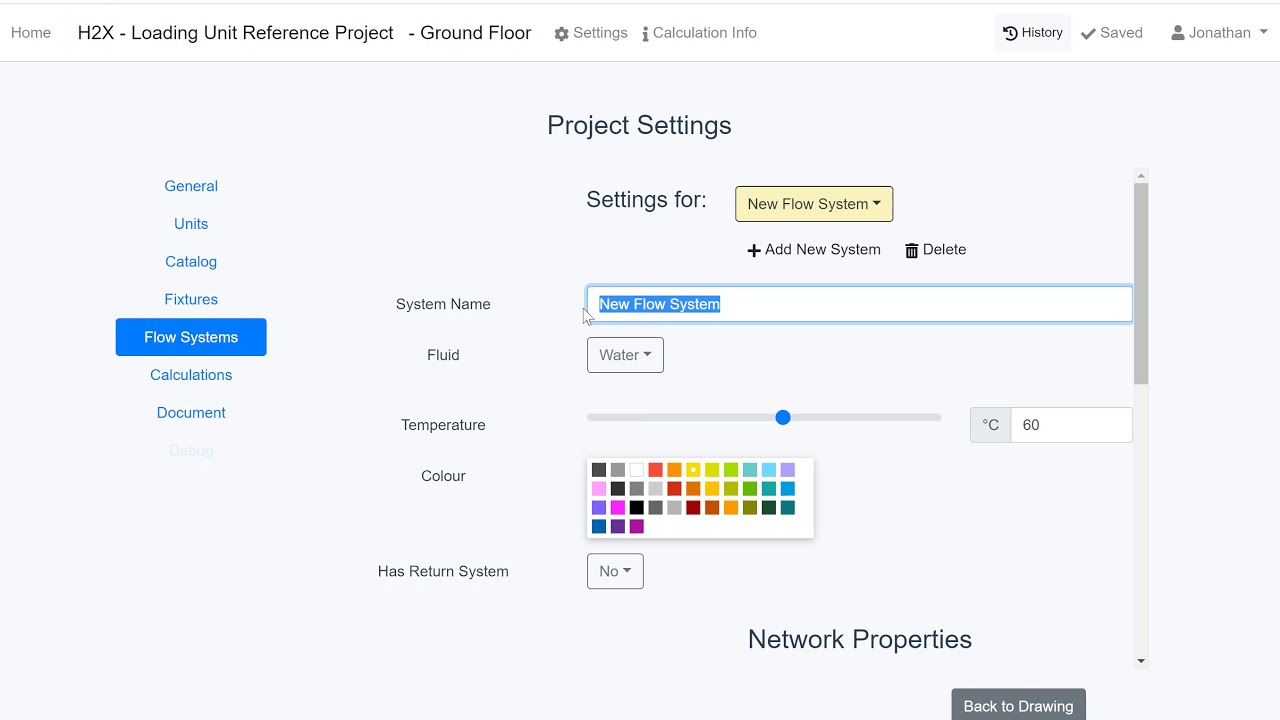
Task: Select the black colour swatch
Action: (x=636, y=508)
